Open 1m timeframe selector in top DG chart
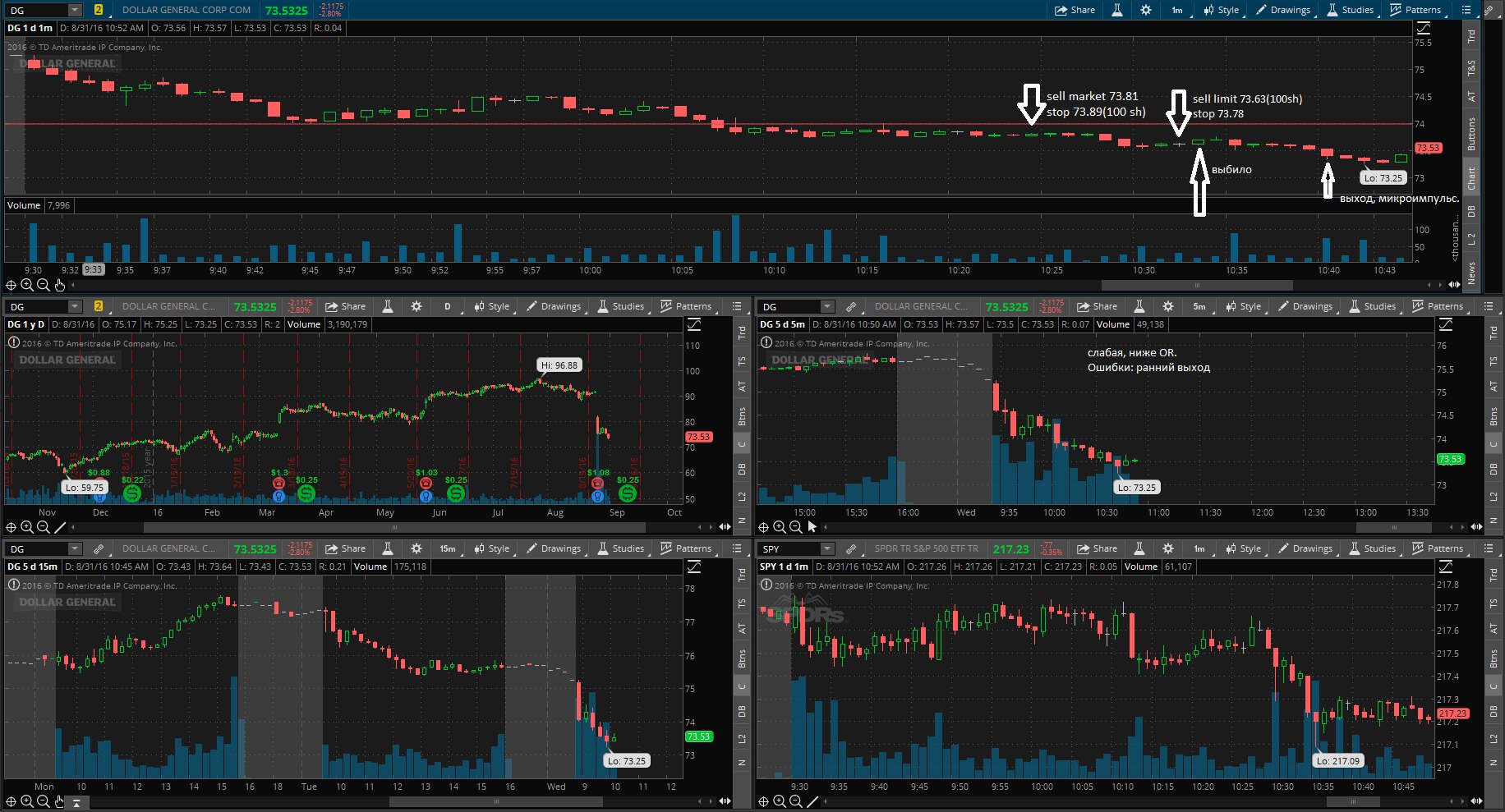1505x812 pixels. [1177, 10]
